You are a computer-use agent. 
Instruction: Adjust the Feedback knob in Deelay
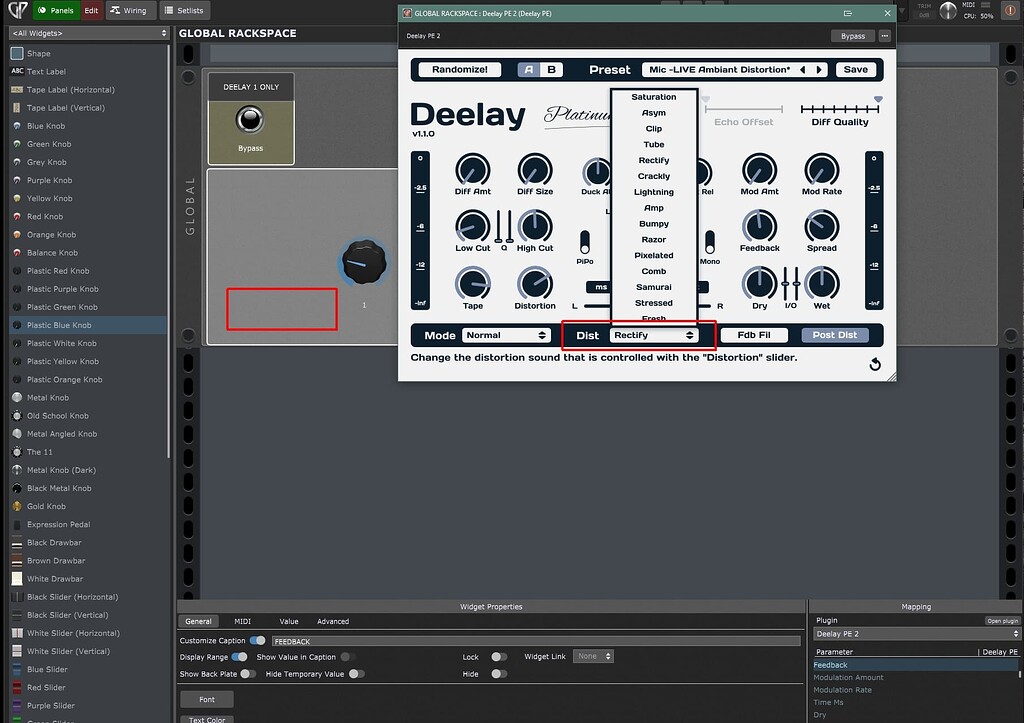[759, 228]
